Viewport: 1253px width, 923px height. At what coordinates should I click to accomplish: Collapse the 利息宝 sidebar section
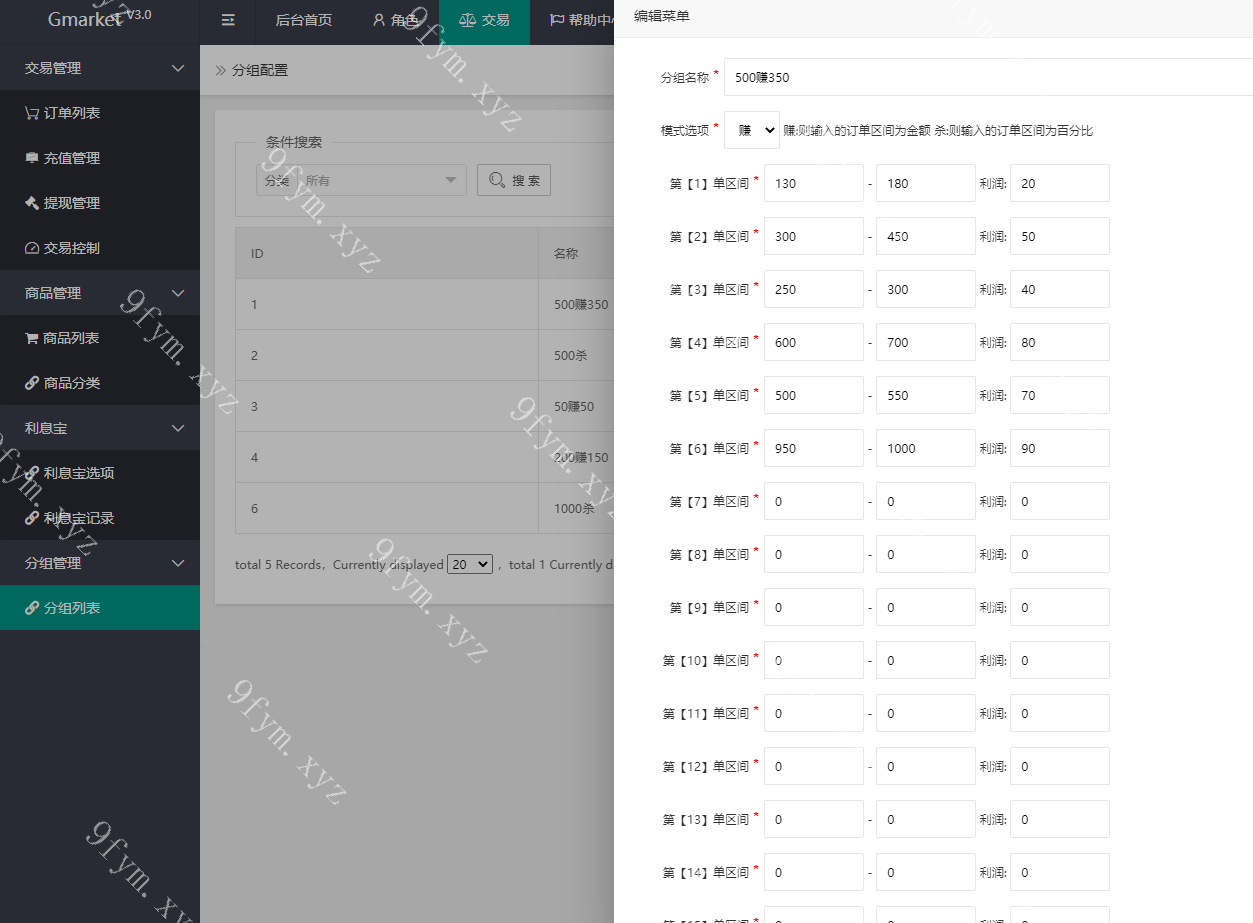(100, 428)
